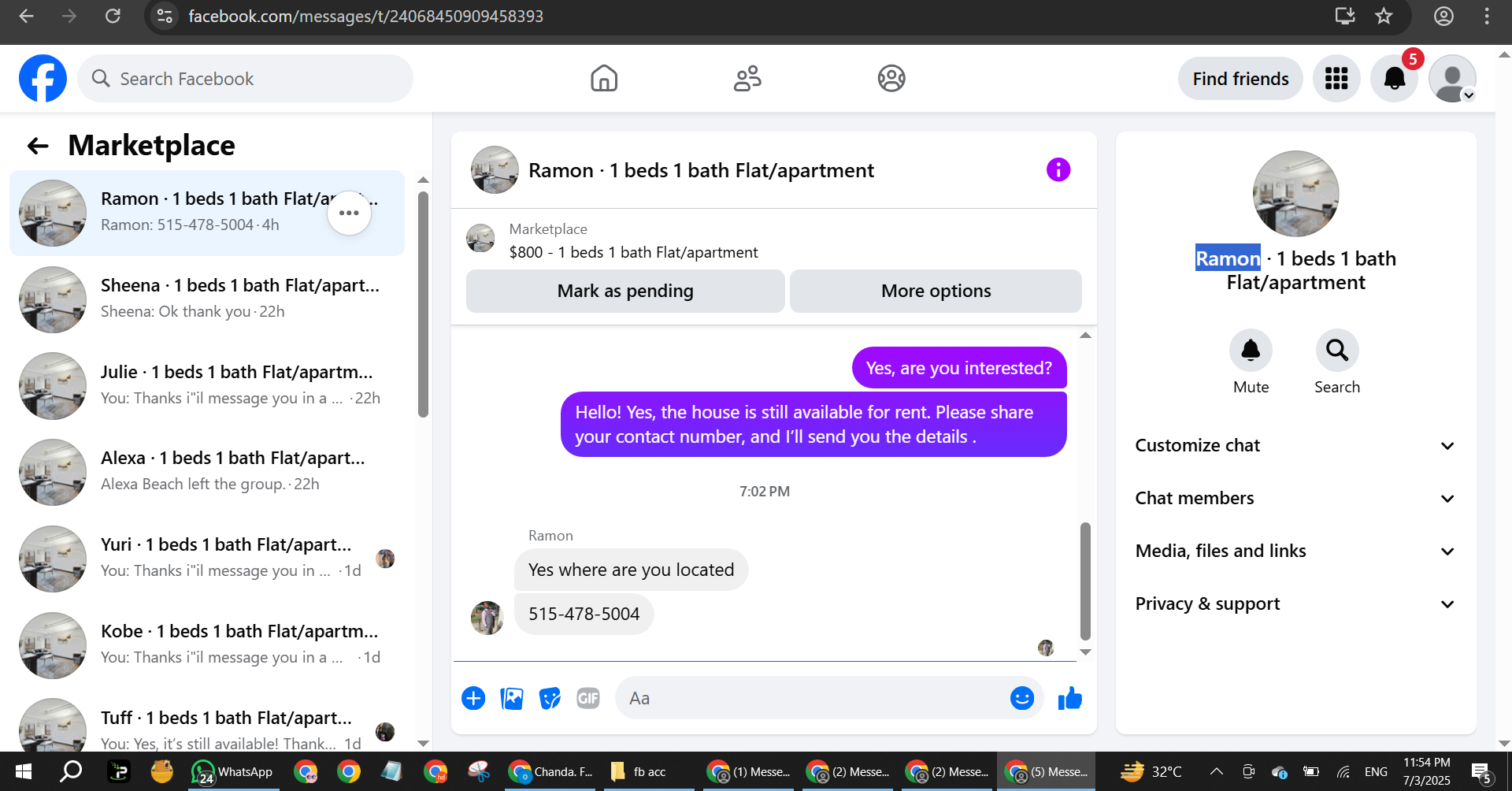This screenshot has height=791, width=1512.
Task: Open WhatsApp from the taskbar
Action: (232, 771)
